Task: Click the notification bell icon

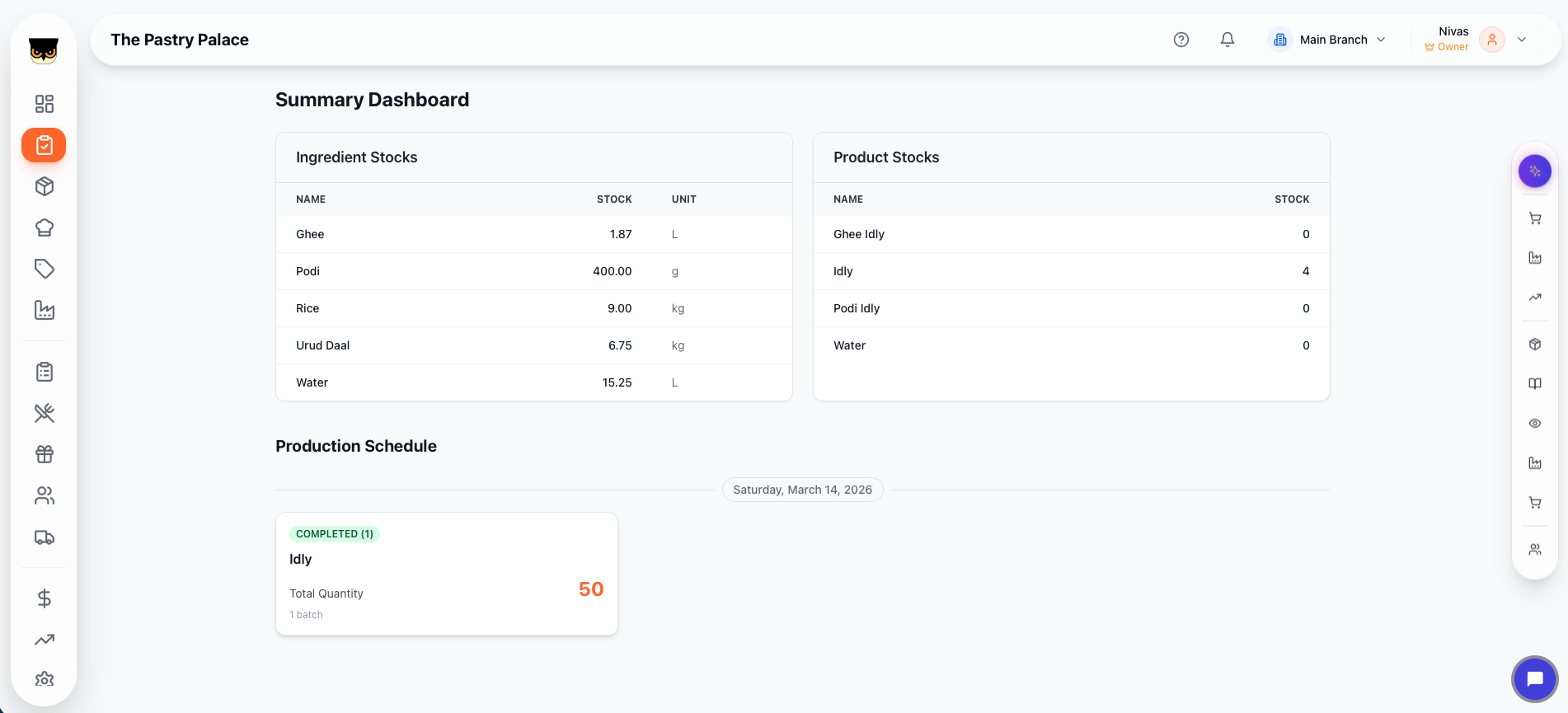Action: click(1228, 40)
